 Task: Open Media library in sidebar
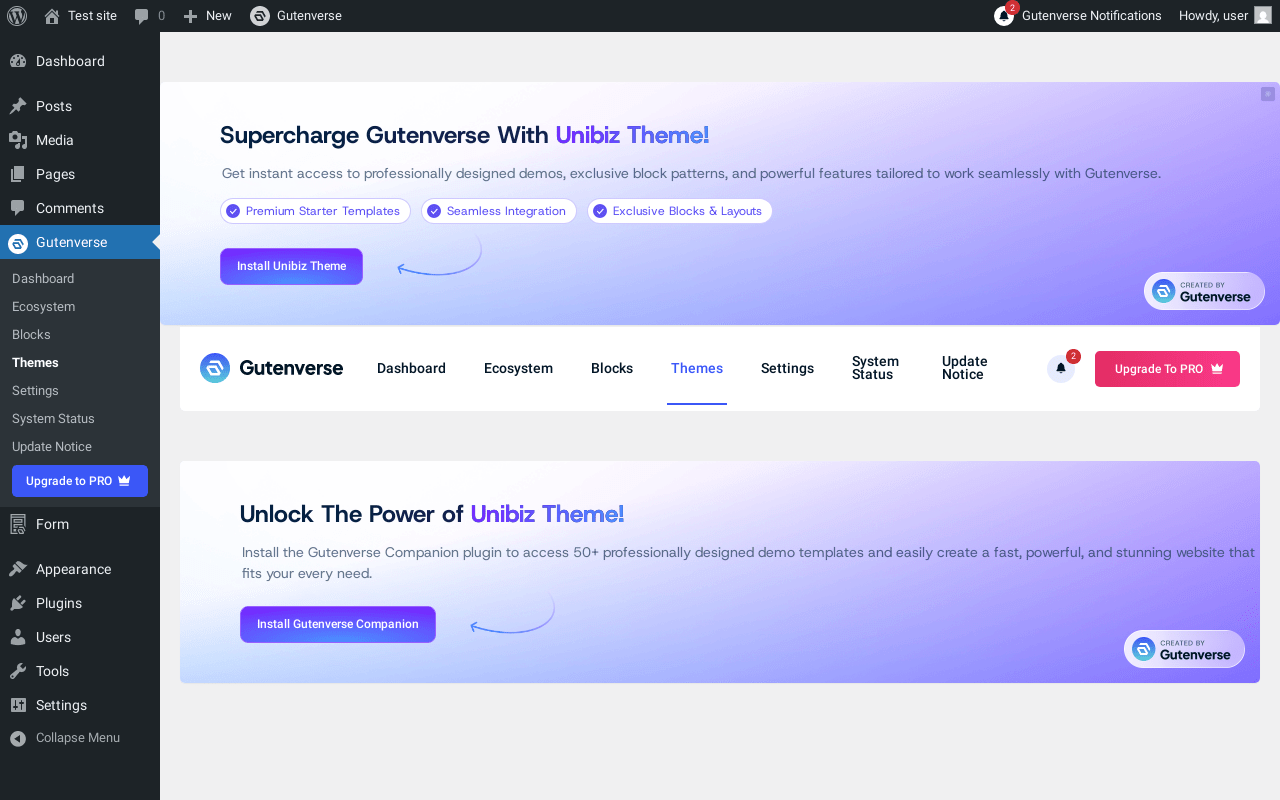point(80,140)
